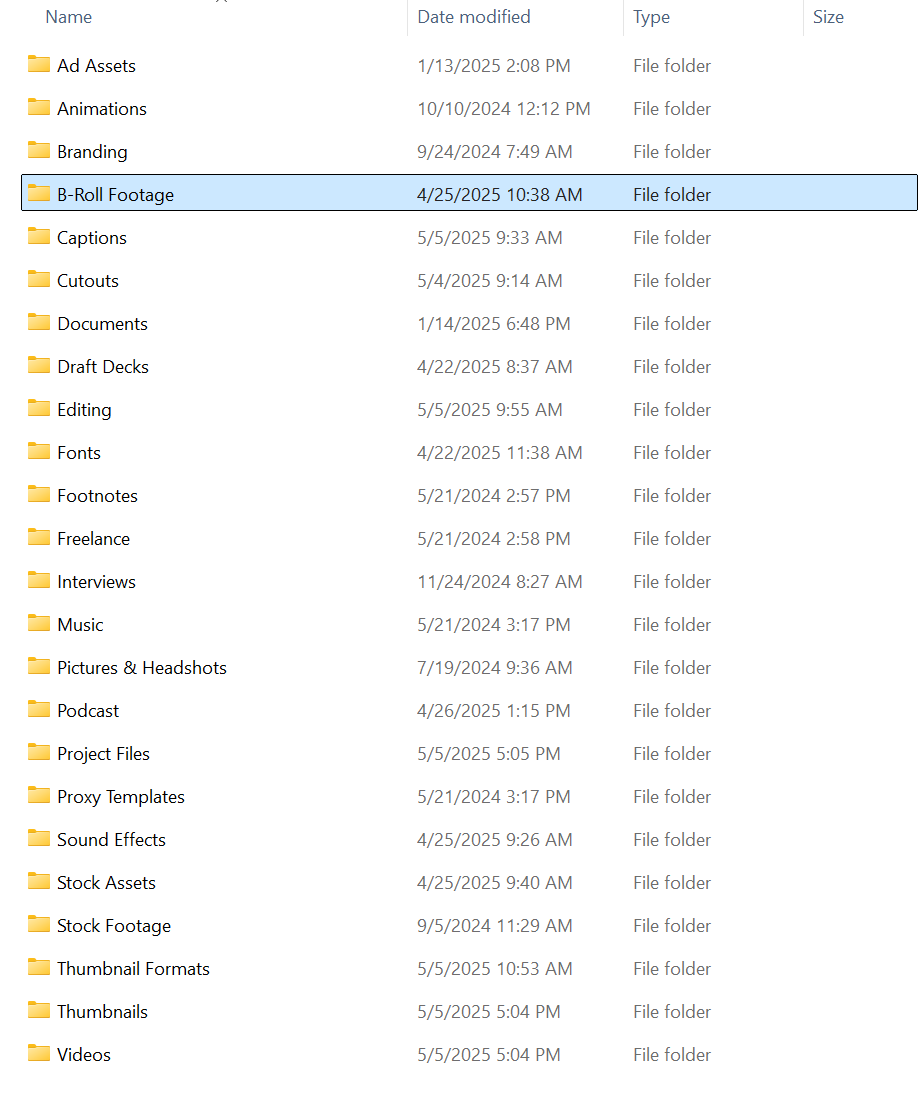921x1106 pixels.
Task: Click the Freelance folder icon
Action: 39,538
